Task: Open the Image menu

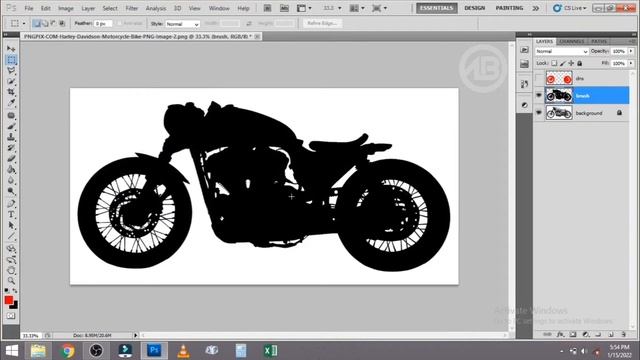Action: pyautogui.click(x=66, y=8)
